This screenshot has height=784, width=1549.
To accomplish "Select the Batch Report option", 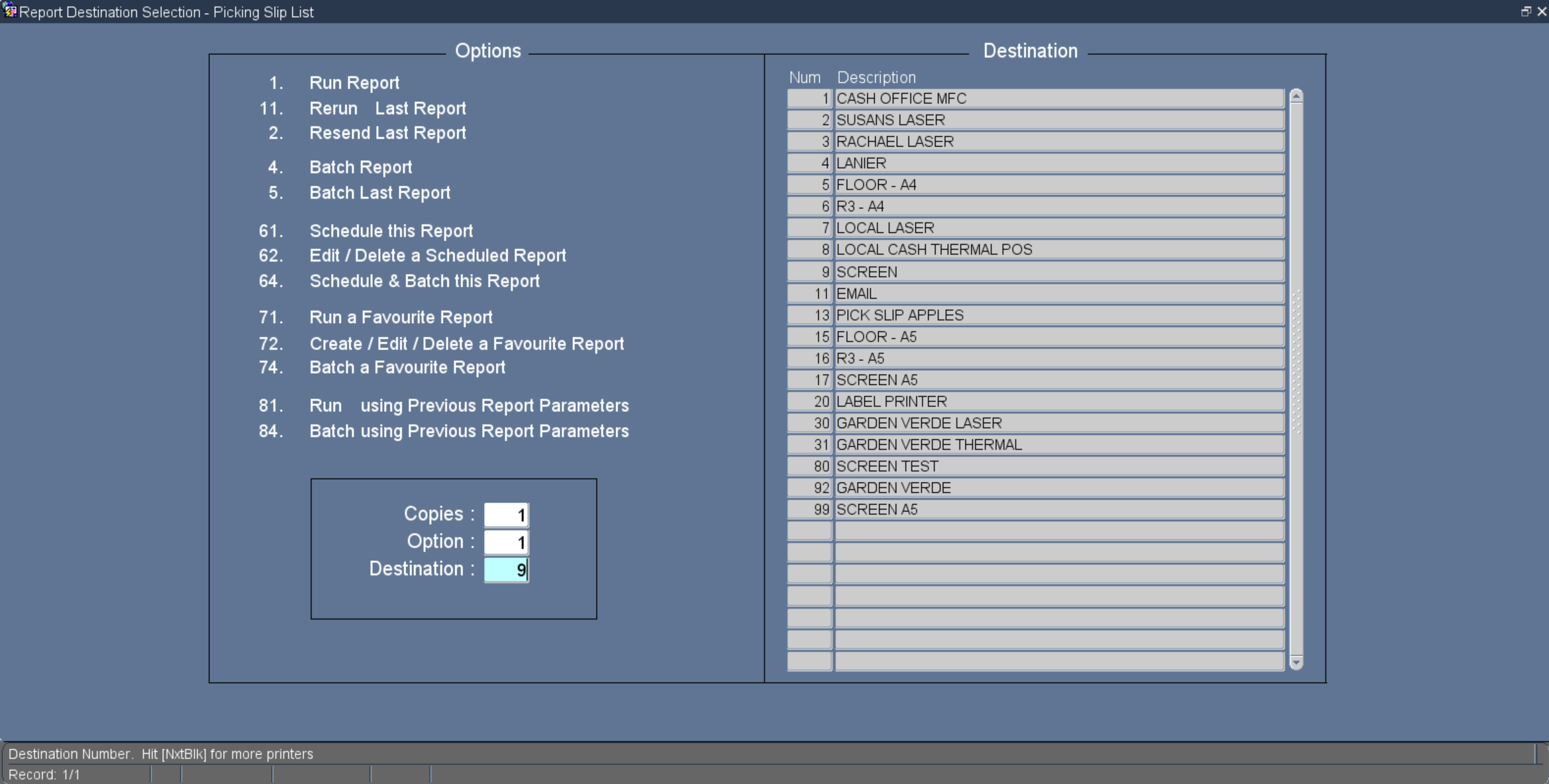I will click(x=360, y=167).
